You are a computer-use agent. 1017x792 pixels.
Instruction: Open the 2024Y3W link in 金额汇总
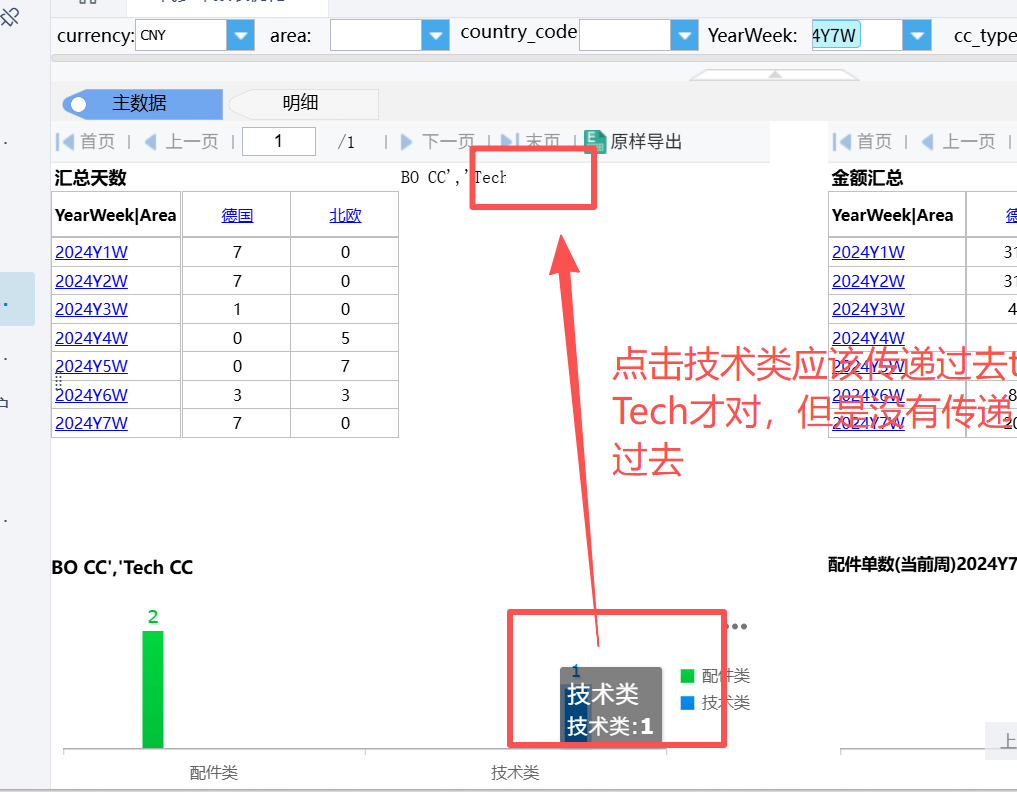868,309
